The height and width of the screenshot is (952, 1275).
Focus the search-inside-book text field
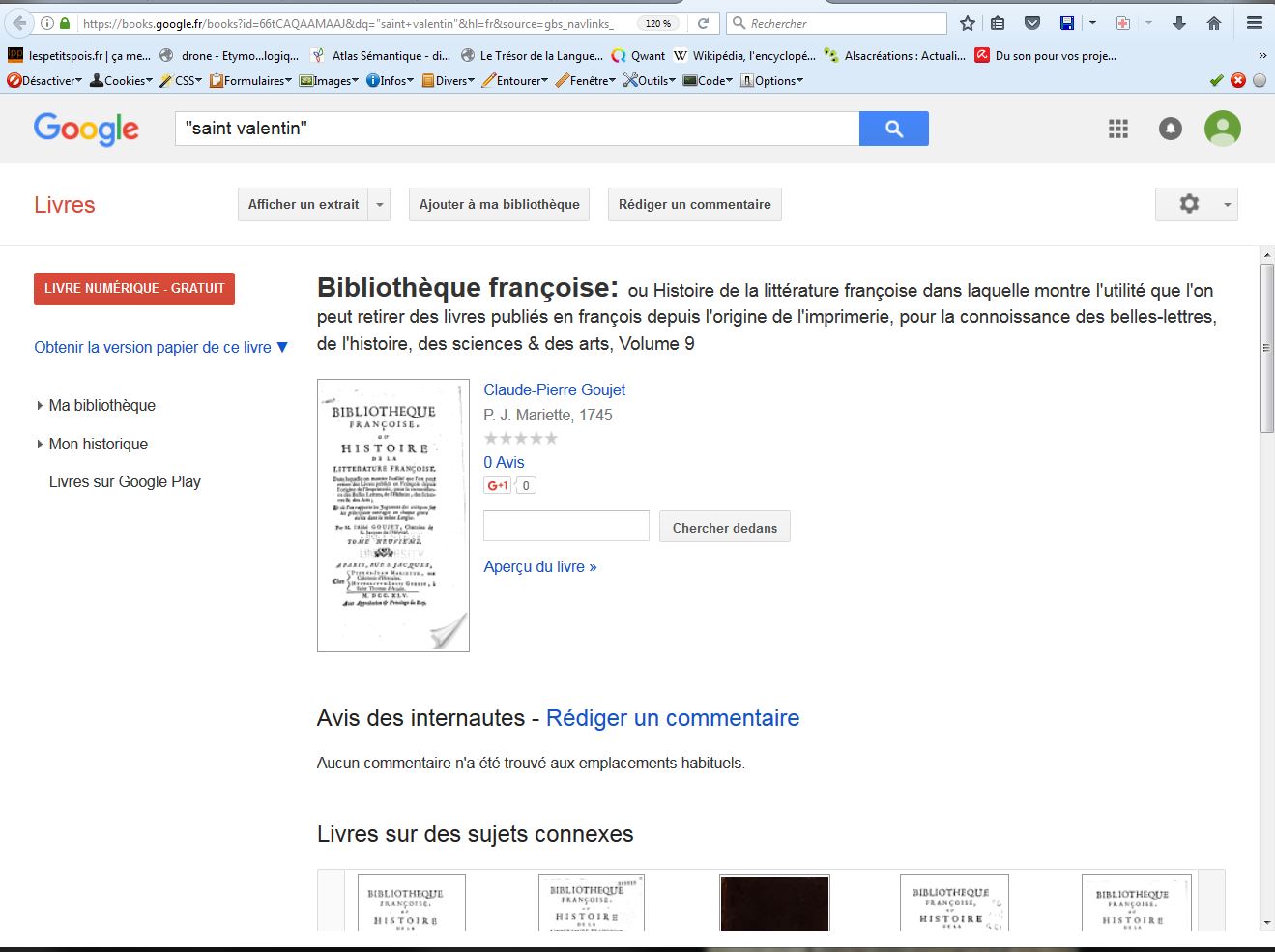(565, 527)
